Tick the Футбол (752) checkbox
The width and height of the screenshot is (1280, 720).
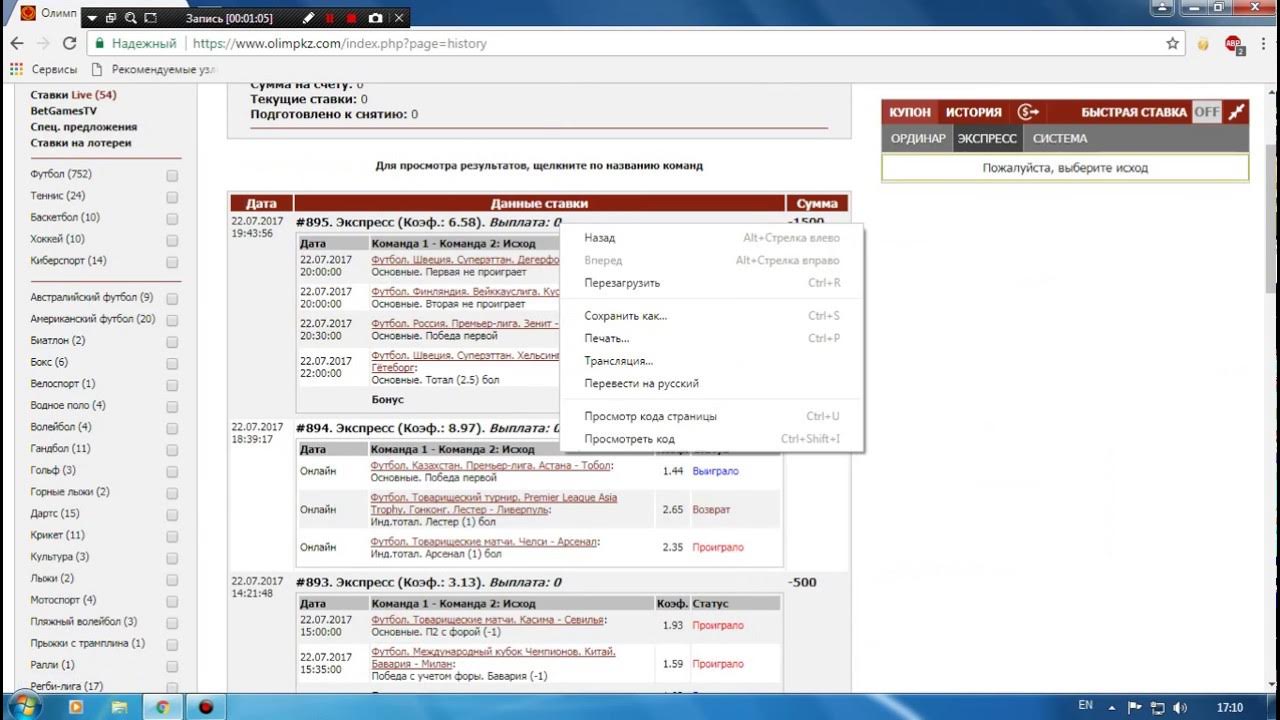pos(172,175)
